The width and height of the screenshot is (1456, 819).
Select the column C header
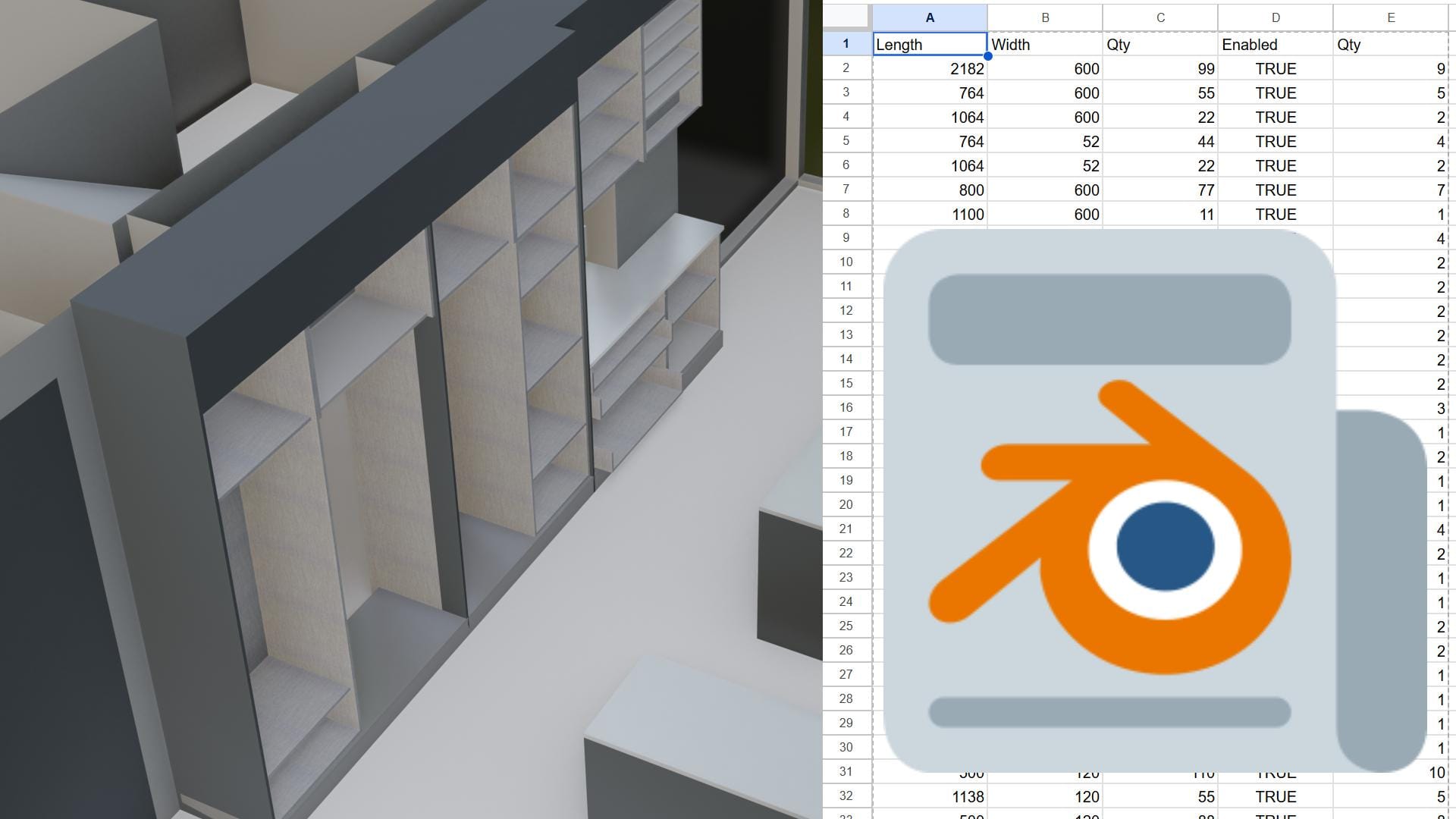click(x=1160, y=17)
